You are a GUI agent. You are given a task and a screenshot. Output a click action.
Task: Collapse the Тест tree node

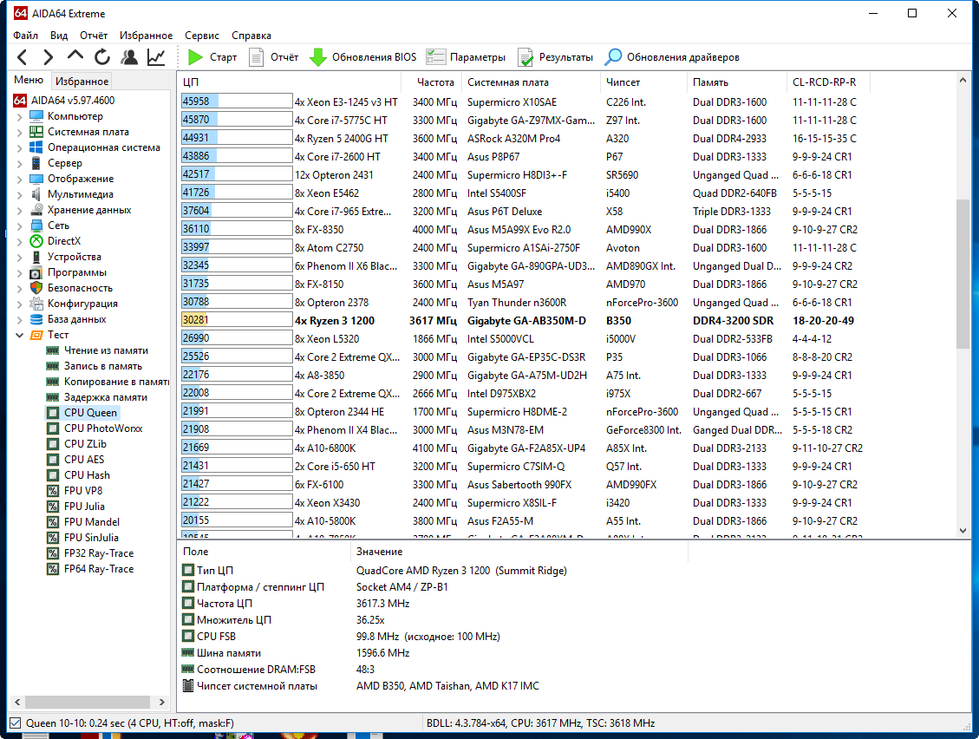19,335
